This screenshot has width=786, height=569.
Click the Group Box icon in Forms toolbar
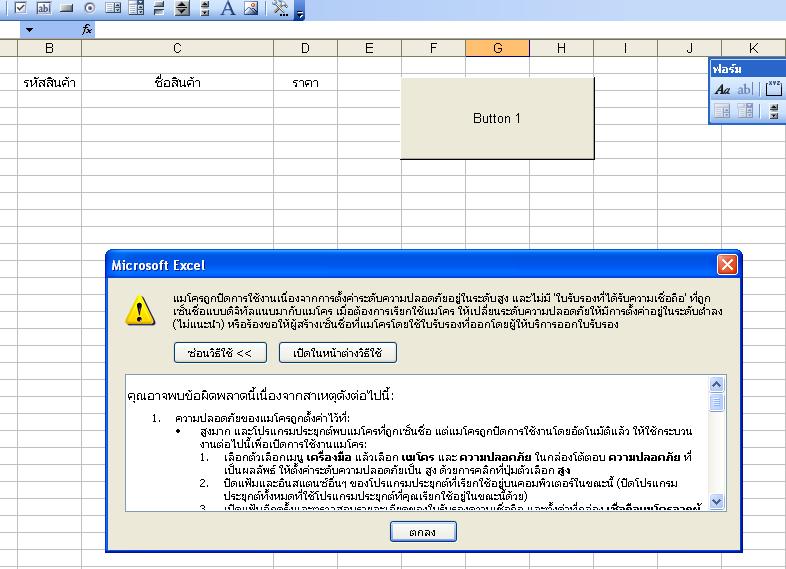774,90
